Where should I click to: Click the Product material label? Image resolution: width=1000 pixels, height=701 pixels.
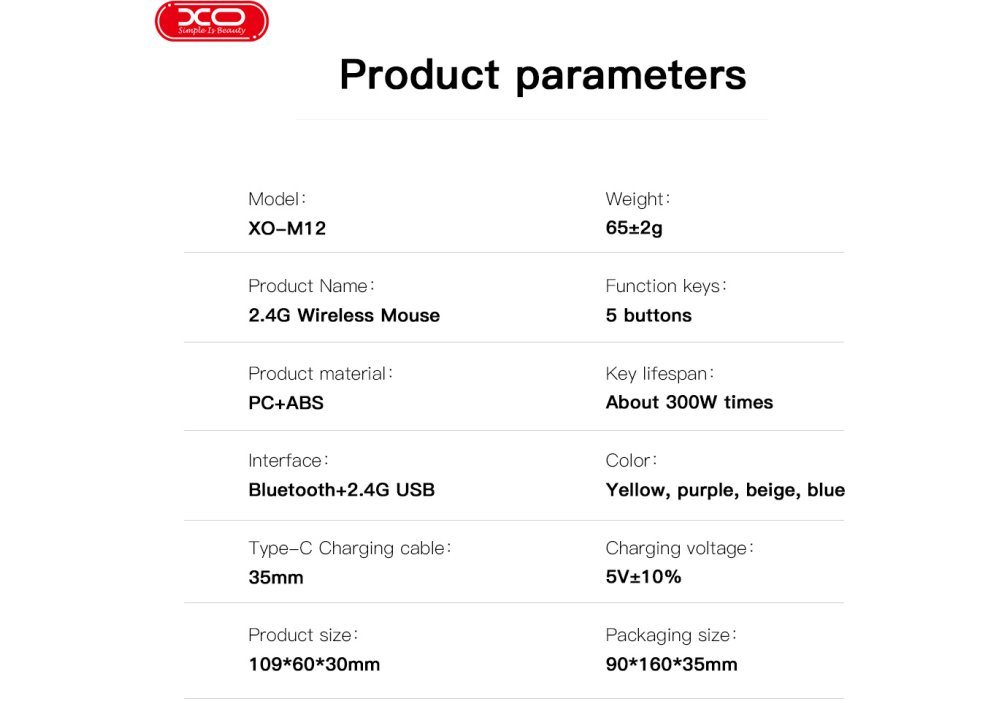321,373
